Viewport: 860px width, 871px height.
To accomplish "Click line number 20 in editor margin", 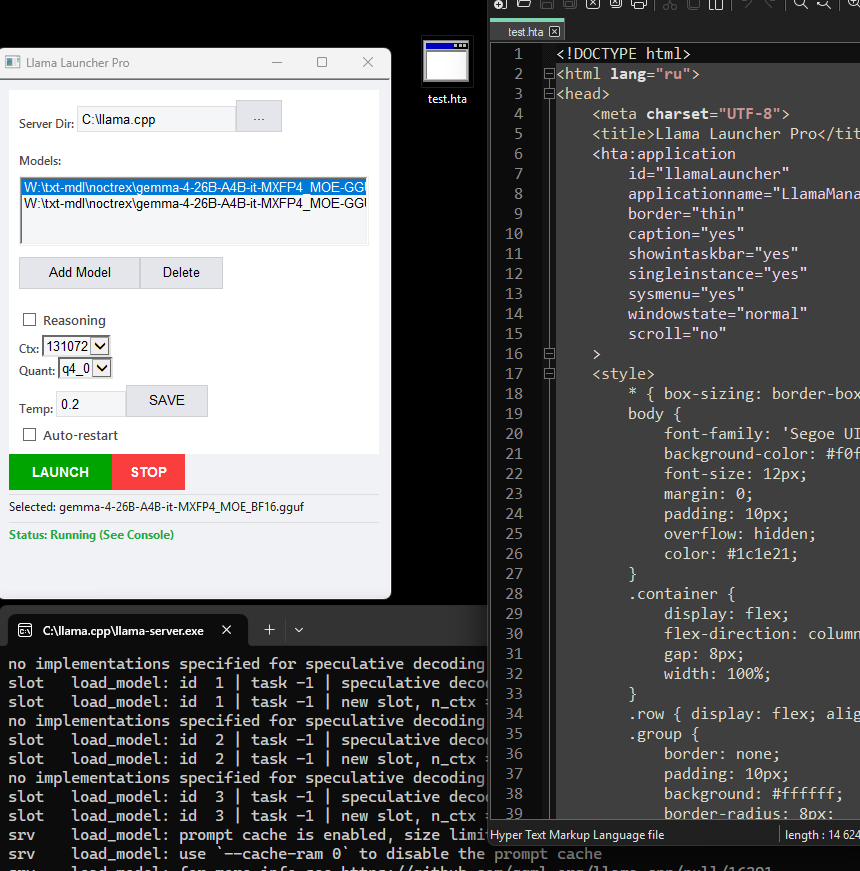I will coord(514,433).
